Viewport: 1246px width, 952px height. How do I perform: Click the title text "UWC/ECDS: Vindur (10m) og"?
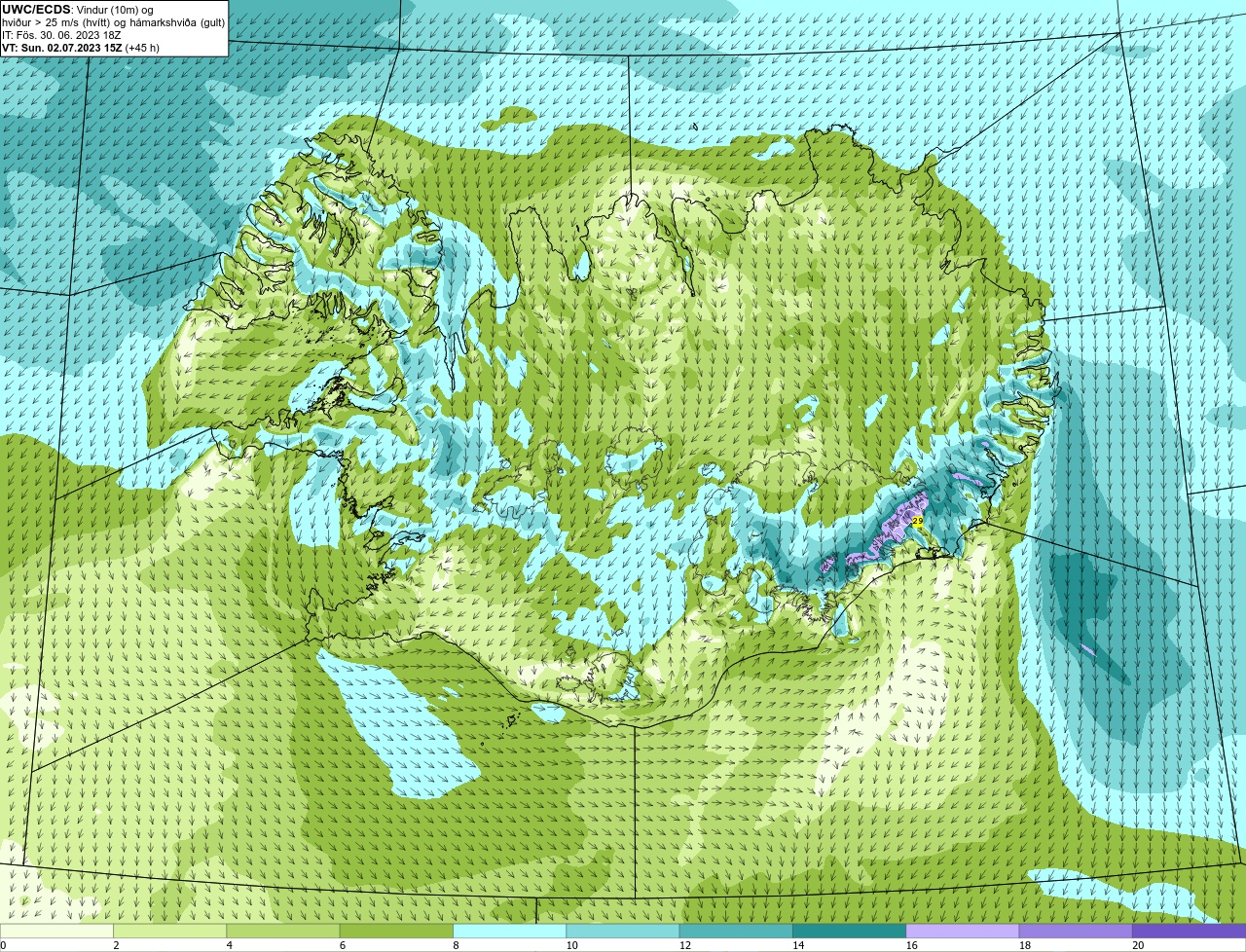click(78, 10)
